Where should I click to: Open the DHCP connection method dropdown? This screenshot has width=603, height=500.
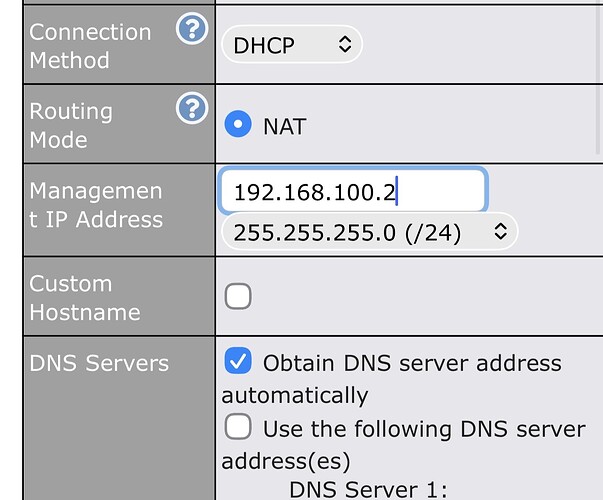pyautogui.click(x=291, y=45)
